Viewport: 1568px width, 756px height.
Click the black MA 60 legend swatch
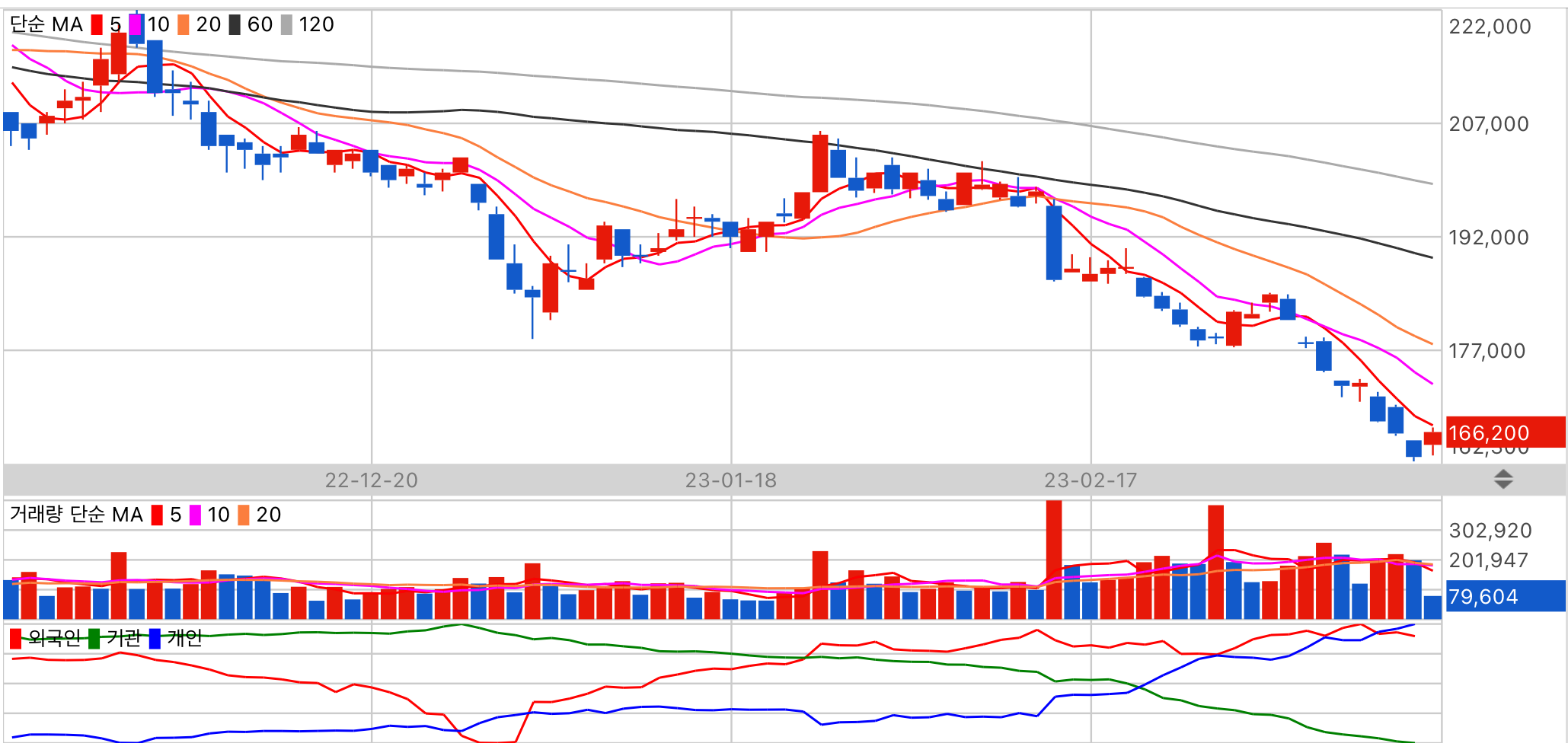[x=235, y=24]
